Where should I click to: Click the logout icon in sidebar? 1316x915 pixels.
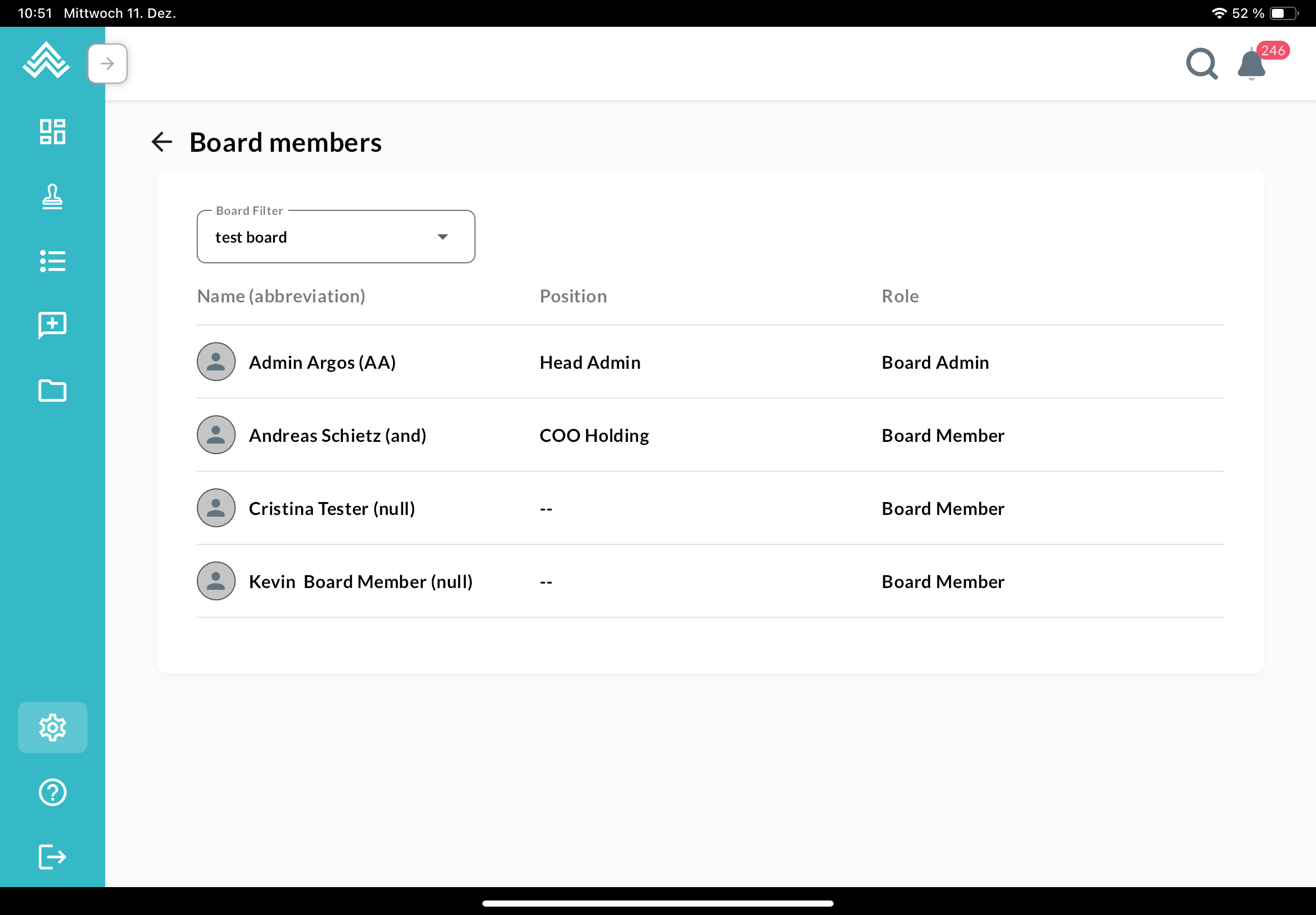click(52, 857)
